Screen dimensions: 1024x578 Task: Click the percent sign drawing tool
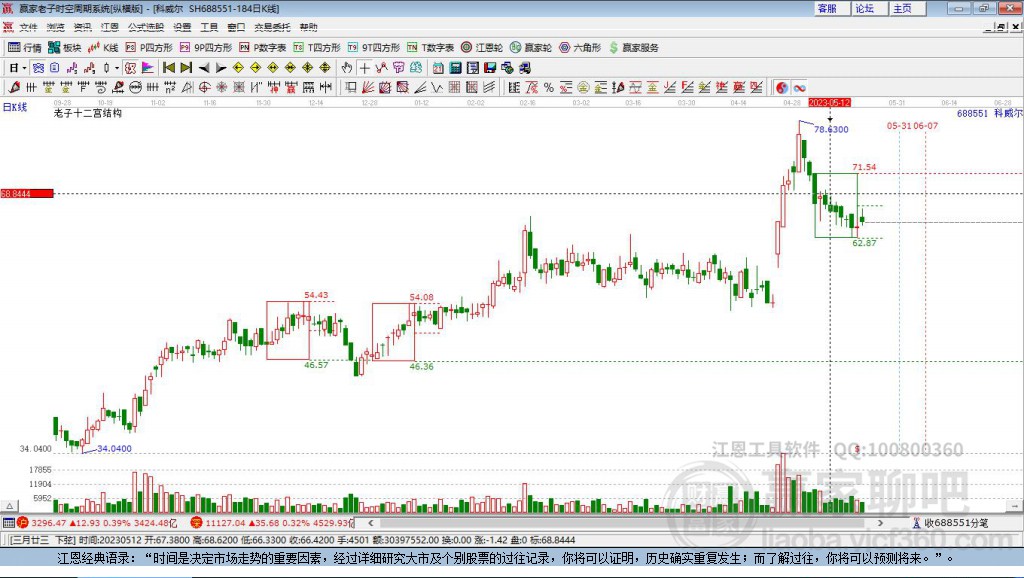549,88
